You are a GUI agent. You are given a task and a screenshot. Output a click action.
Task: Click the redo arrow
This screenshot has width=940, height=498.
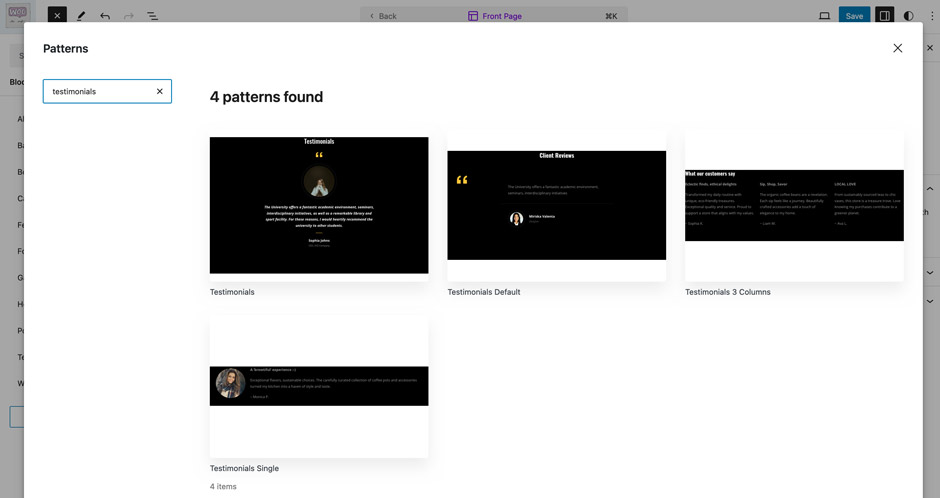129,16
